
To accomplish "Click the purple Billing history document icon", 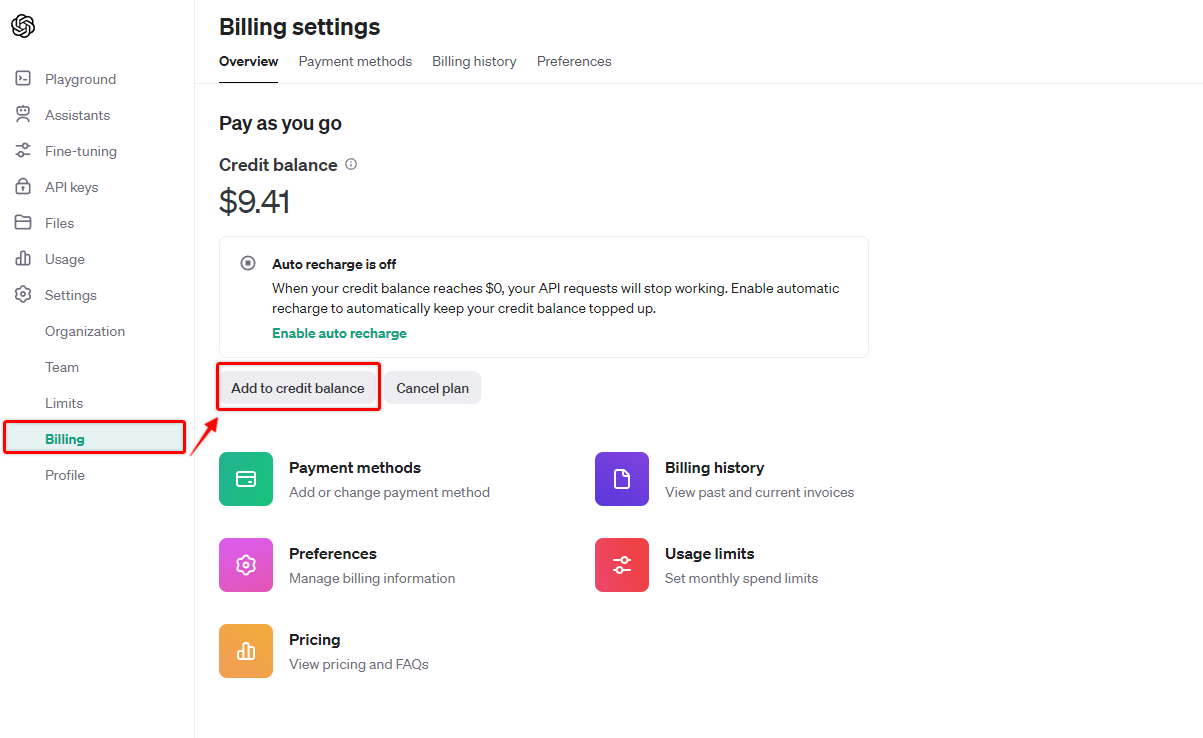I will (x=622, y=479).
